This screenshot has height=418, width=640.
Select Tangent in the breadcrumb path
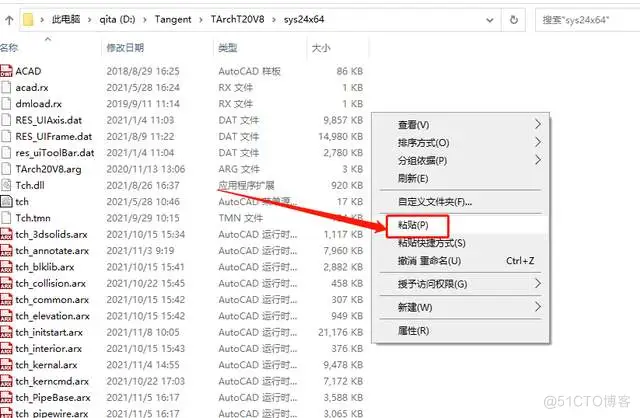pos(173,19)
